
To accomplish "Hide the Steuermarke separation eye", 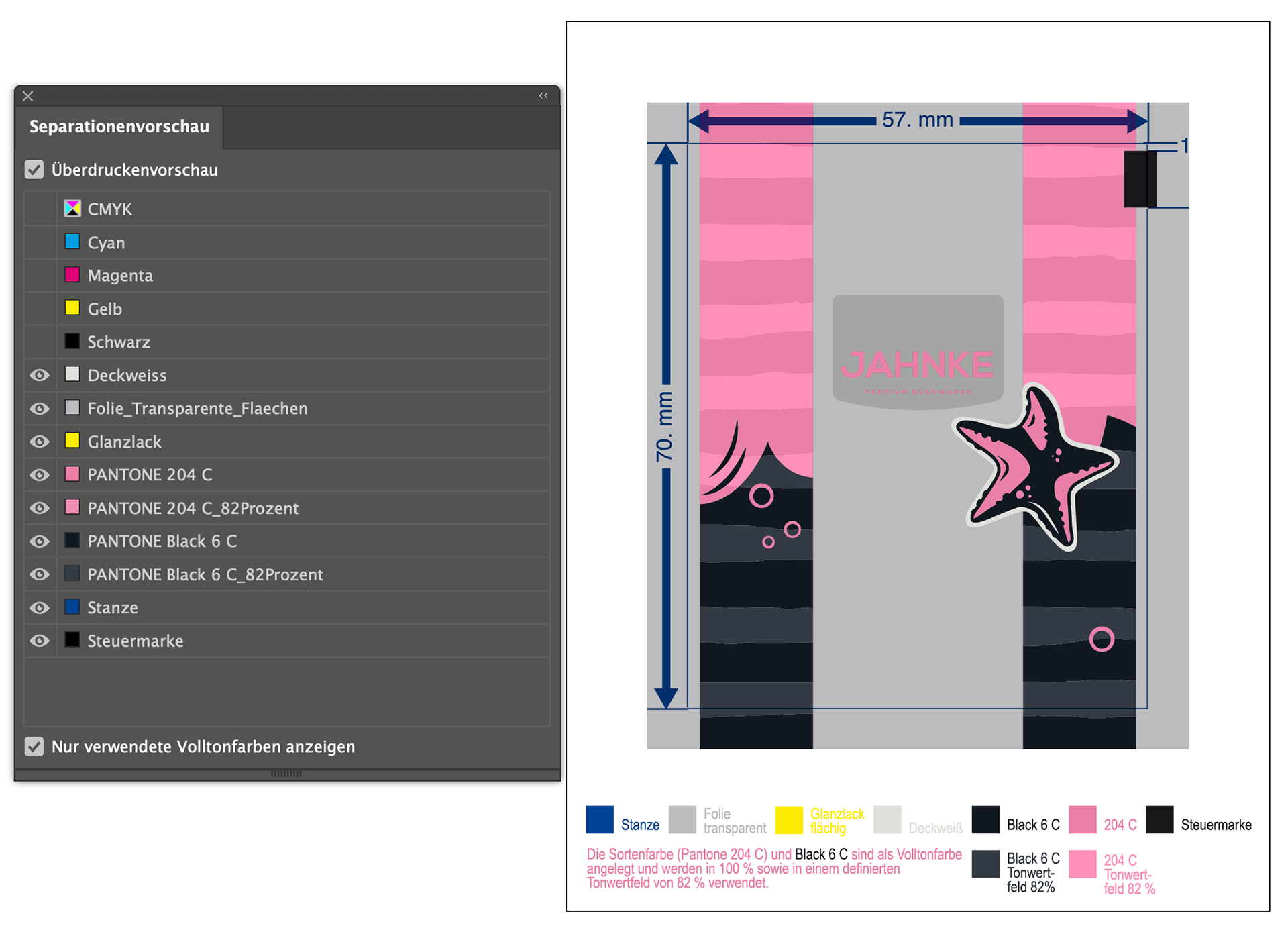I will [x=40, y=641].
